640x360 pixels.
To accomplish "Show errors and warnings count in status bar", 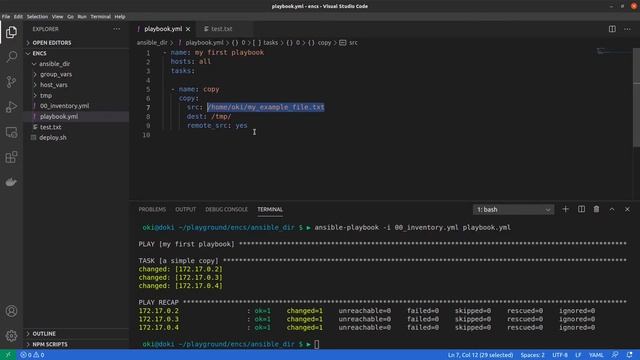I will 32,355.
